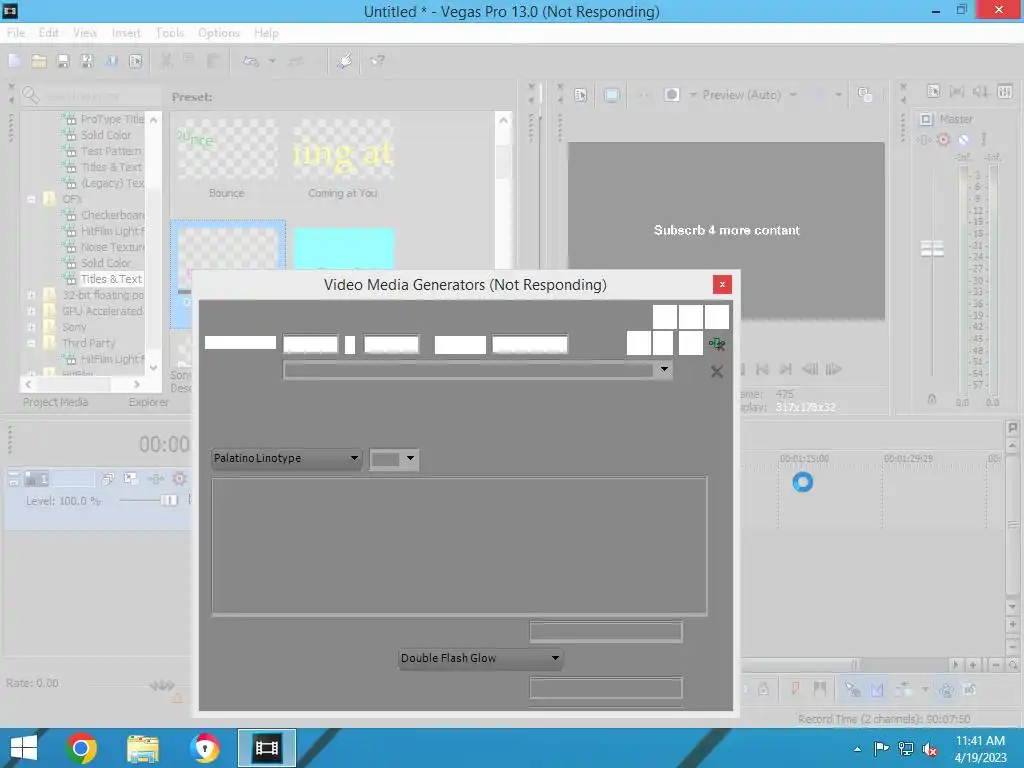
Task: Open the Edit menu
Action: (x=48, y=33)
